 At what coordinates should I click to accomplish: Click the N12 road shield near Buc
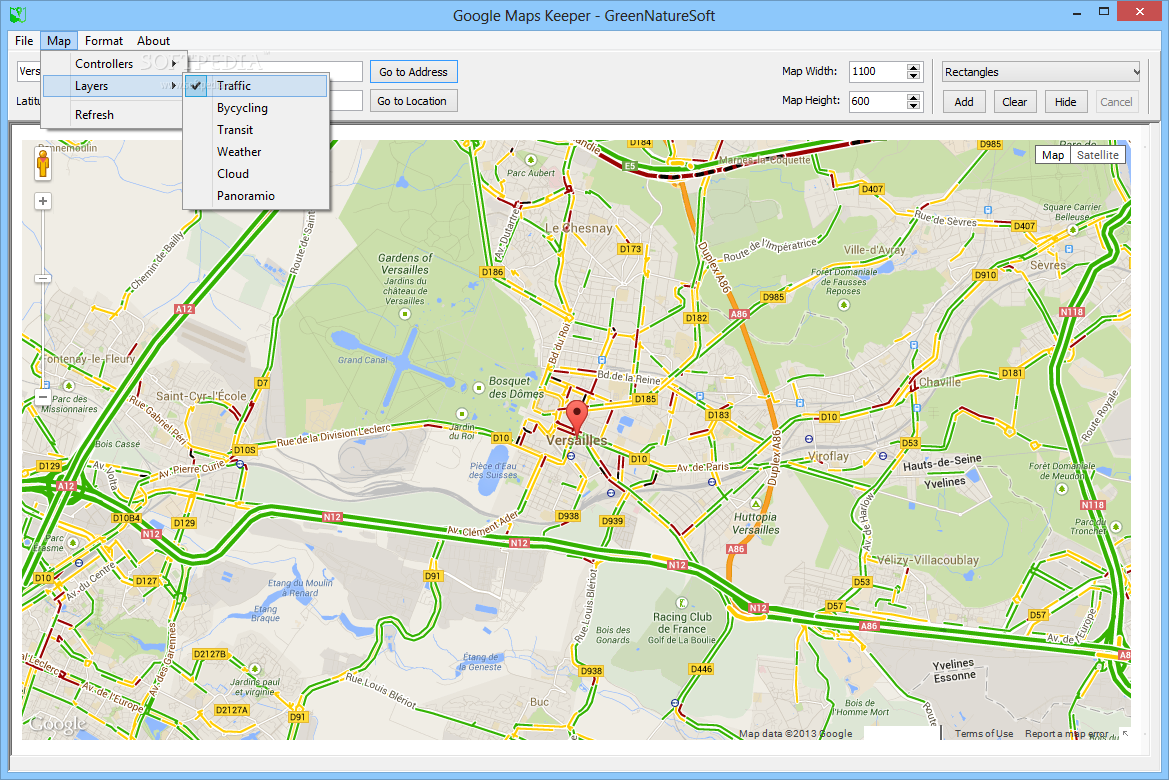pyautogui.click(x=520, y=543)
